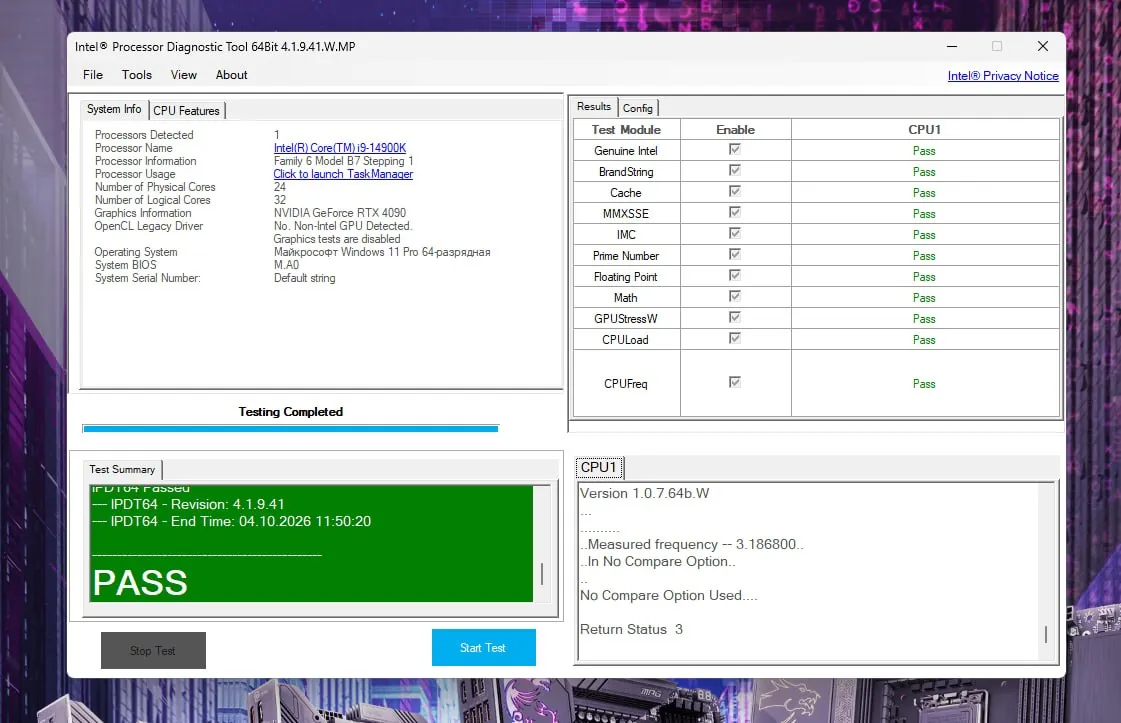Close the Processor Diagnostic Tool window

point(1043,46)
